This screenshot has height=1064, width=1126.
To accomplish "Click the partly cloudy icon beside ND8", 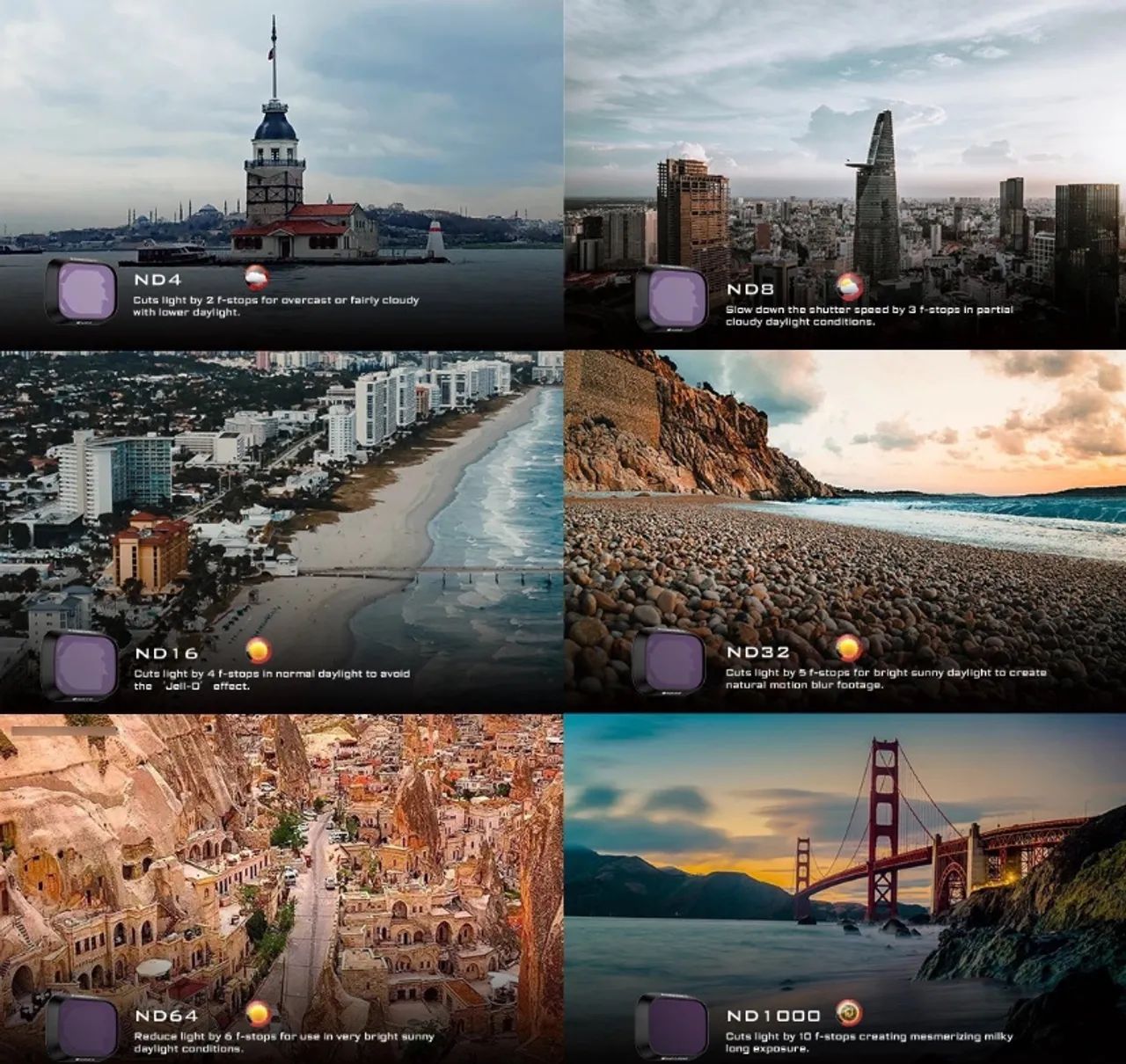I will [849, 287].
